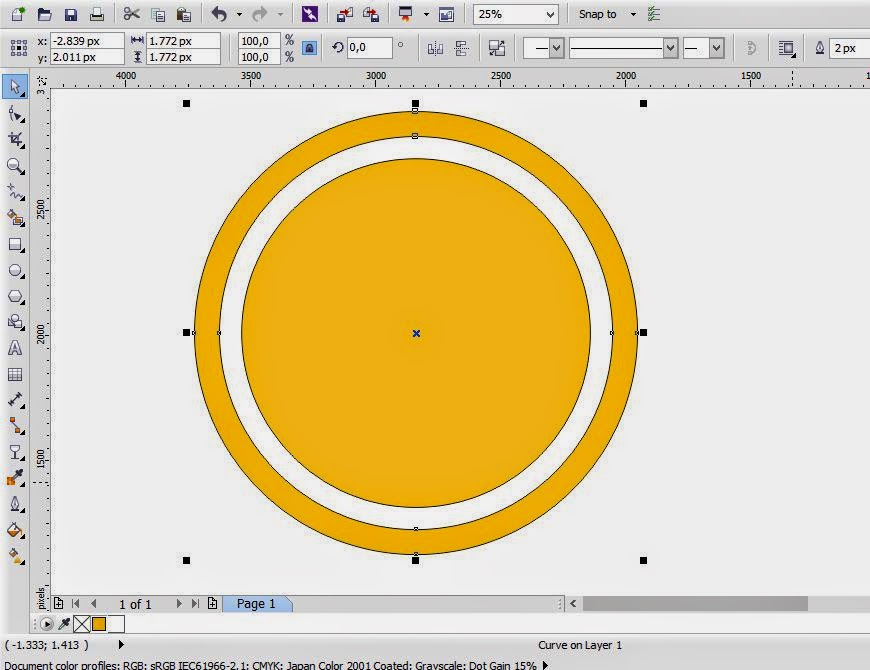Select the Rectangle tool
Viewport: 870px width, 670px height.
pos(16,245)
